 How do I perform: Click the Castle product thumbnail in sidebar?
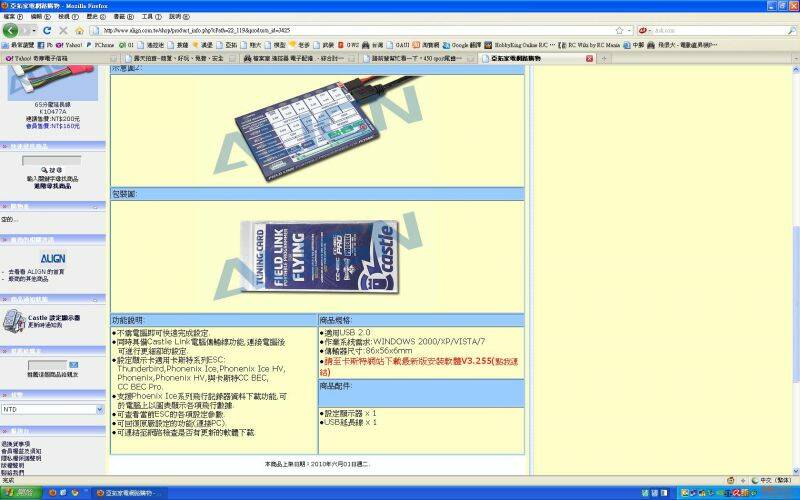14,321
